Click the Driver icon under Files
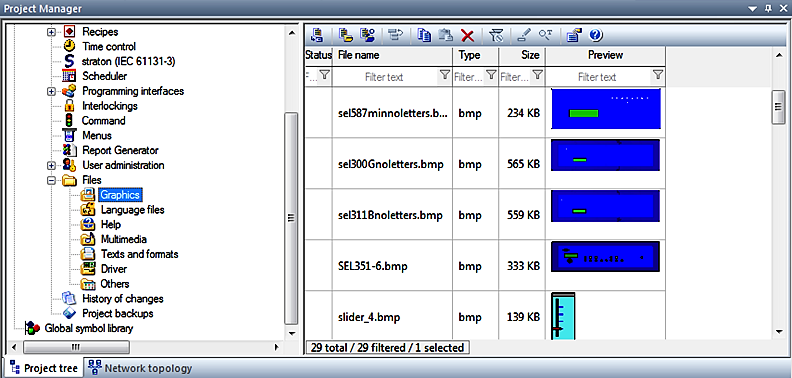 point(88,269)
